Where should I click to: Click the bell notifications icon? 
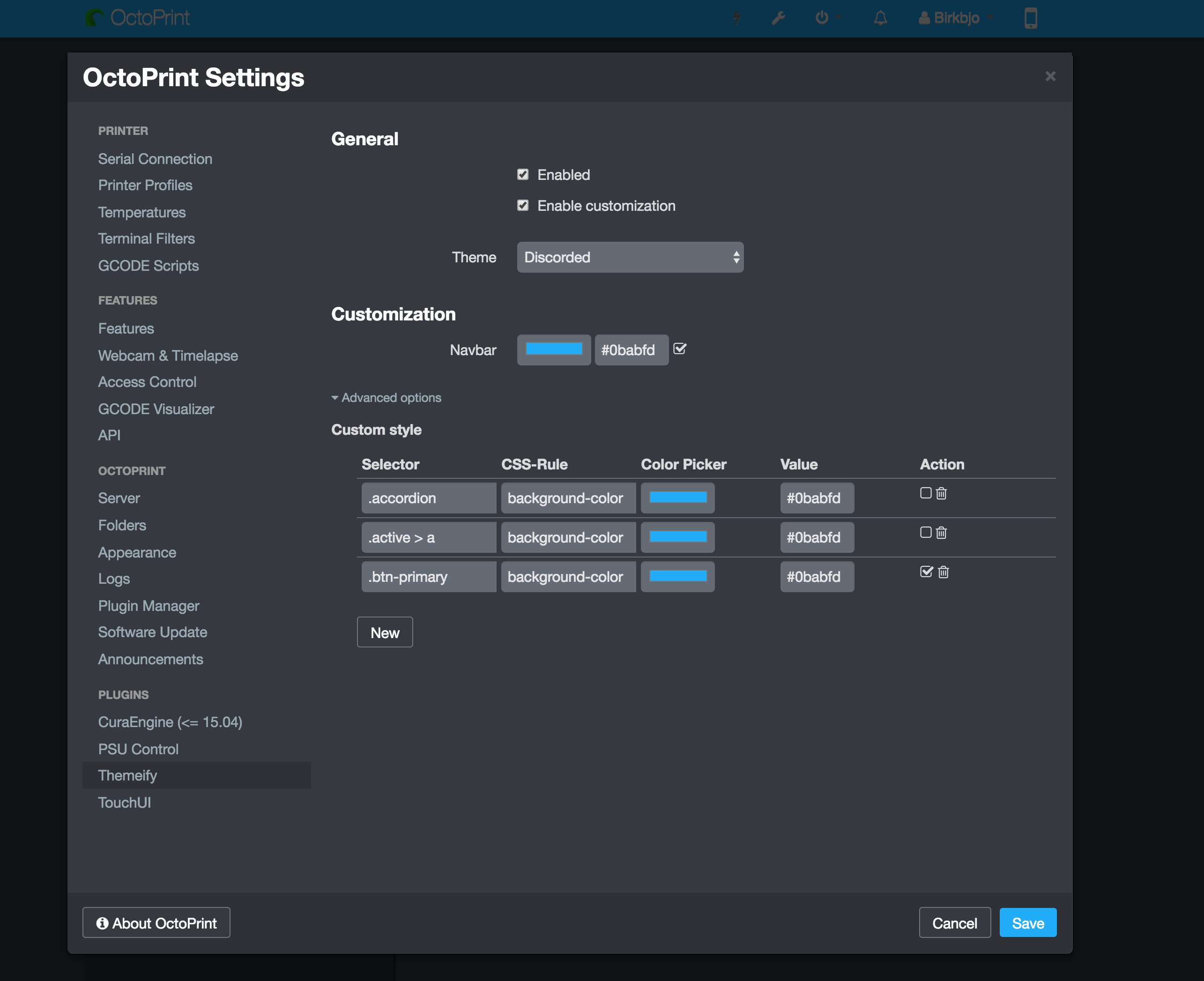[x=880, y=18]
